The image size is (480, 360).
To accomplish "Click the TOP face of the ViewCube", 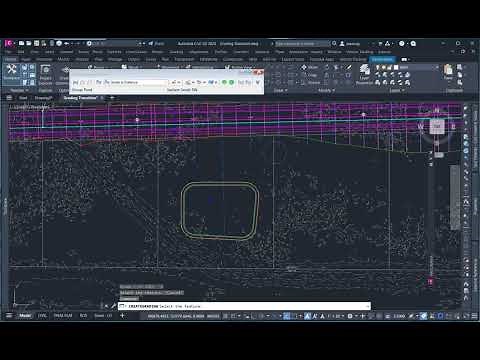I will tap(437, 126).
